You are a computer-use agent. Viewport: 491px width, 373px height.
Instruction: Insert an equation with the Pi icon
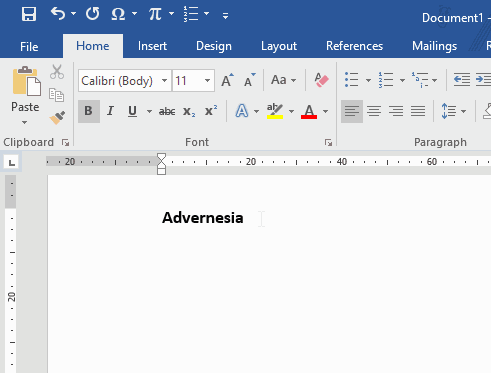pos(155,14)
